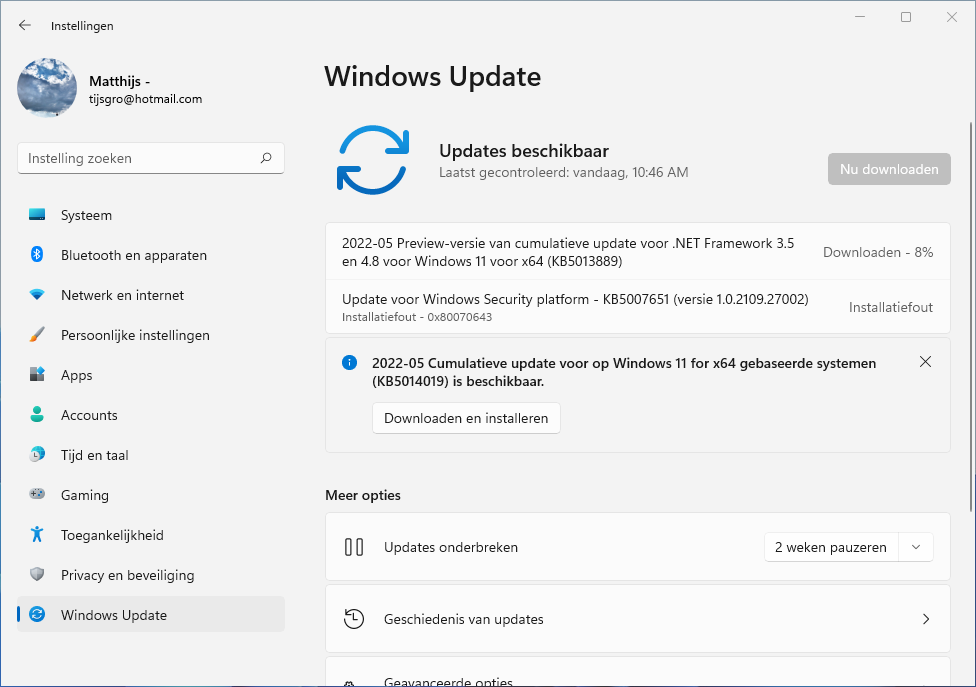Screen dimensions: 976x687
Task: Click the Apps icon in sidebar
Action: pos(37,375)
